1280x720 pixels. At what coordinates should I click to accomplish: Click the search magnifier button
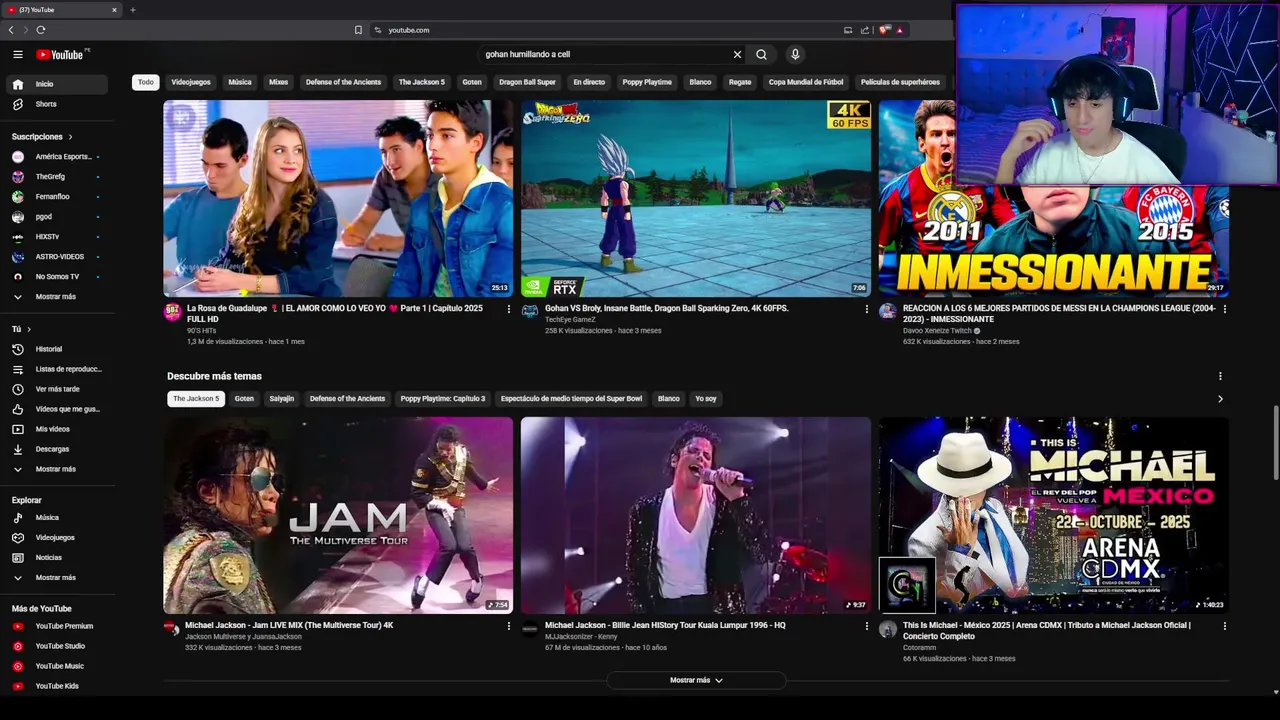761,54
